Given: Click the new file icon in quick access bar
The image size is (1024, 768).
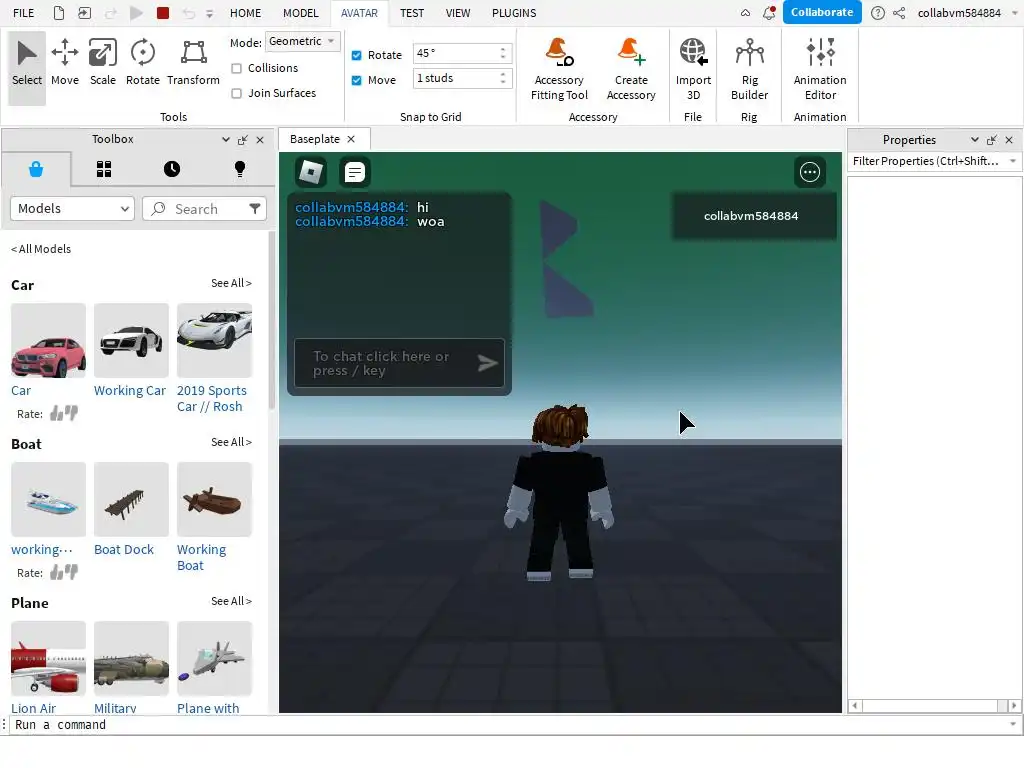Looking at the screenshot, I should click(59, 12).
